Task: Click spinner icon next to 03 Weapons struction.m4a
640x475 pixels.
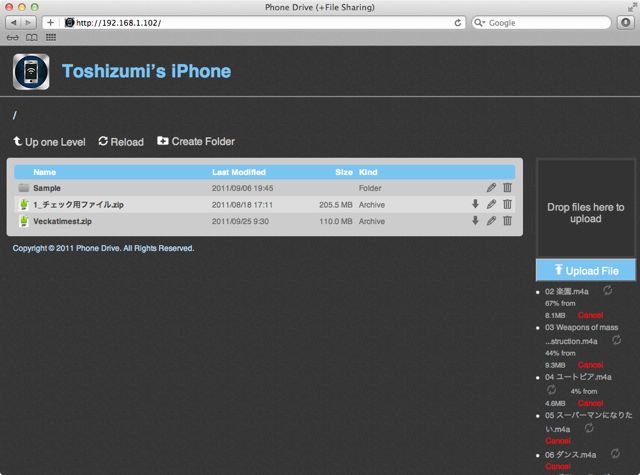Action: click(x=616, y=340)
